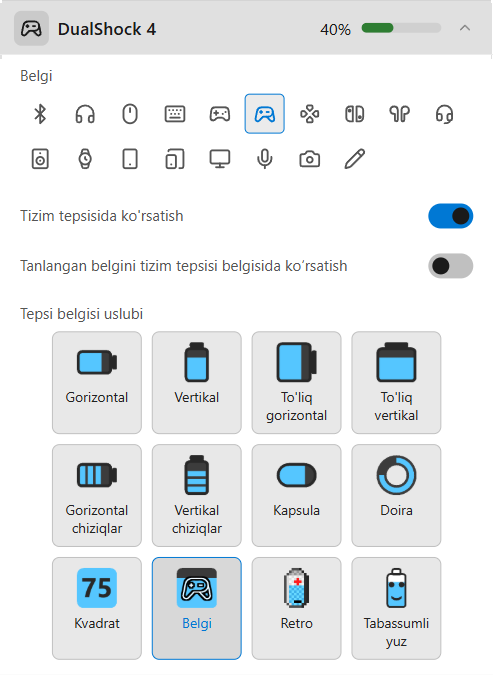Pick the Retro pixel battery style
Image resolution: width=493 pixels, height=675 pixels.
[297, 608]
